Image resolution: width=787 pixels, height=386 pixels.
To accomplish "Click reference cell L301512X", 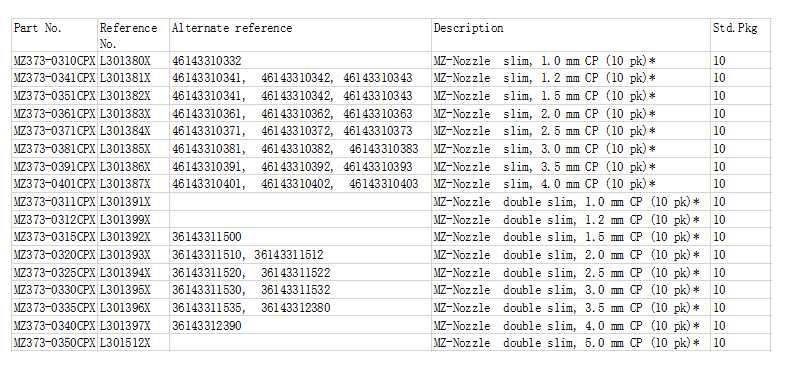I will click(125, 343).
